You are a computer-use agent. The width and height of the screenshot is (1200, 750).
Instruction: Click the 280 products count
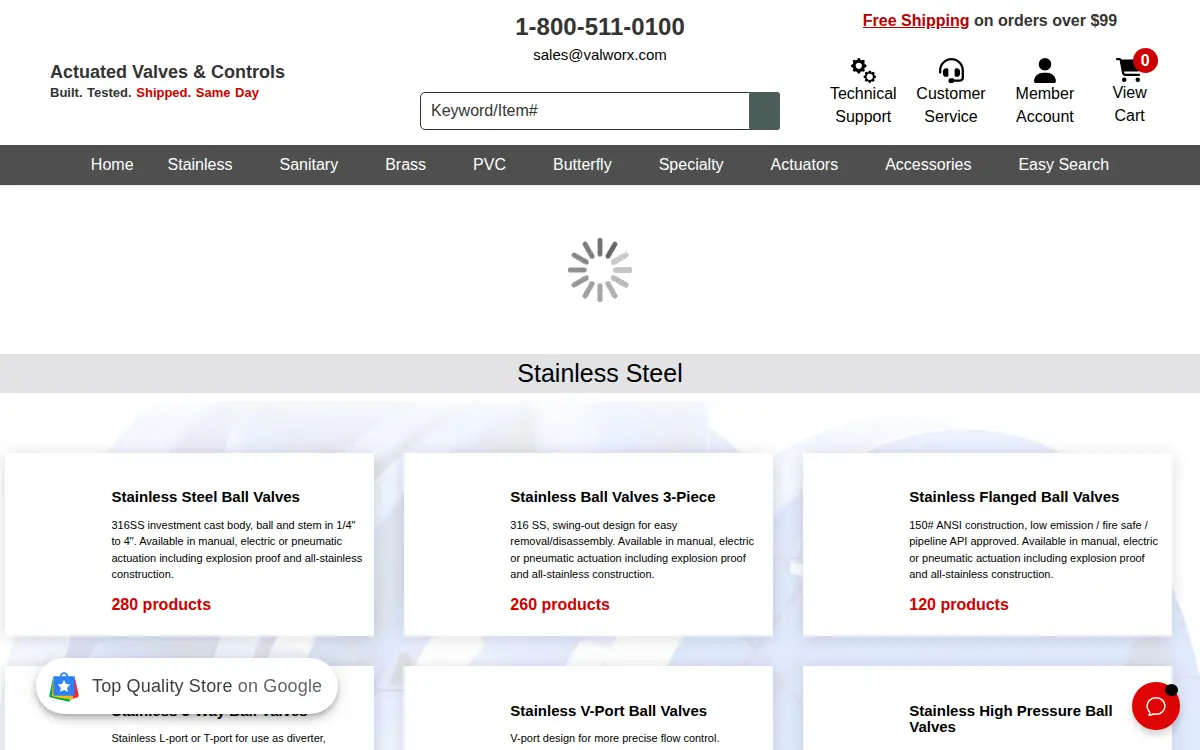[x=161, y=605]
